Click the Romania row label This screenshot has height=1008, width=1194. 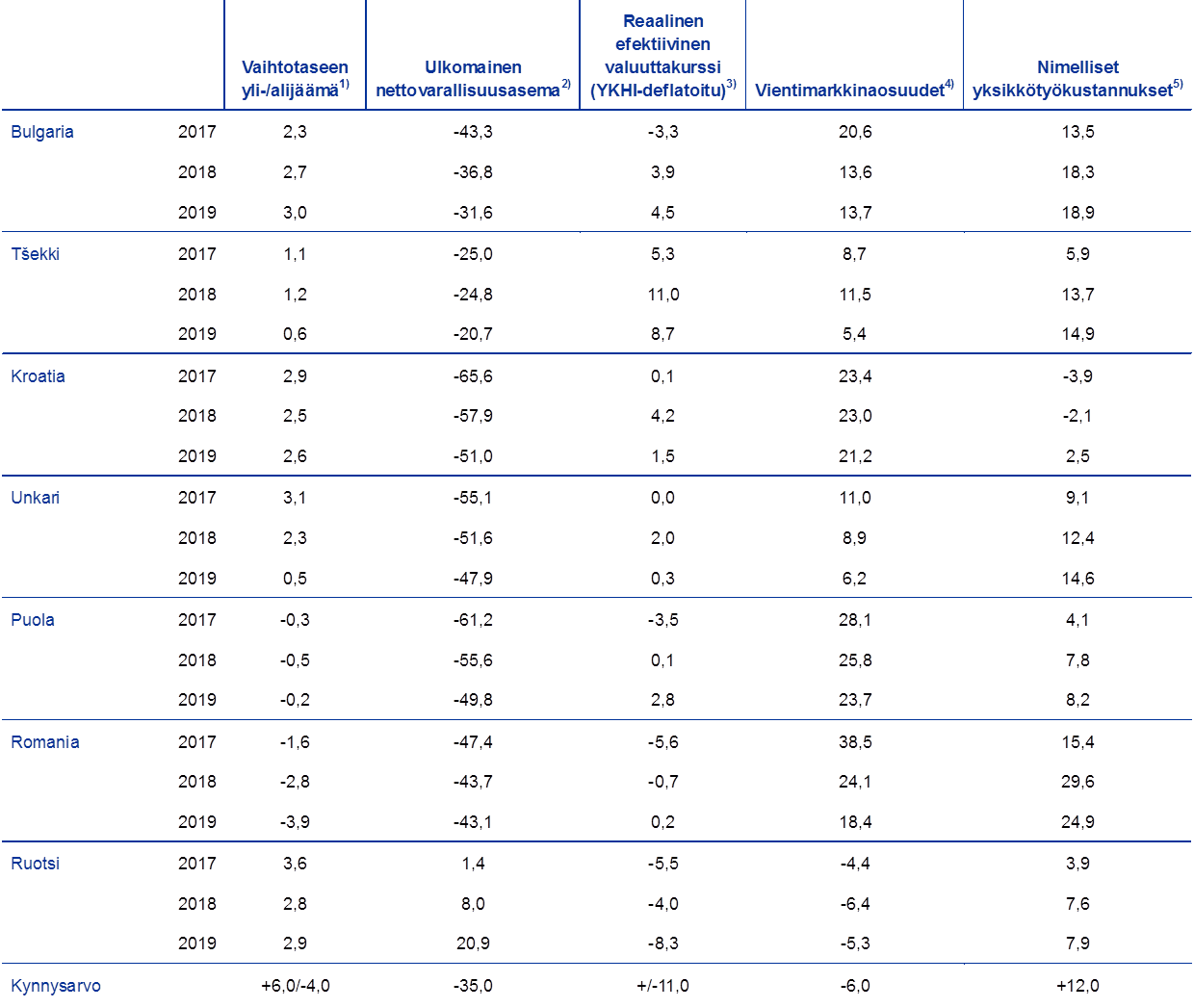click(x=45, y=742)
